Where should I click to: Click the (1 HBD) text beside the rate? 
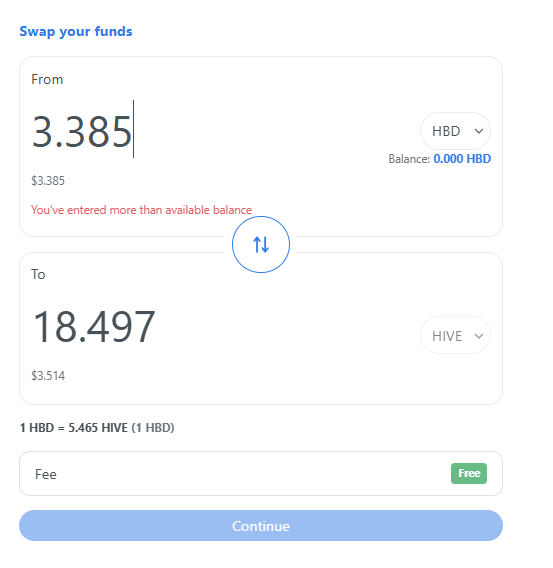(153, 428)
